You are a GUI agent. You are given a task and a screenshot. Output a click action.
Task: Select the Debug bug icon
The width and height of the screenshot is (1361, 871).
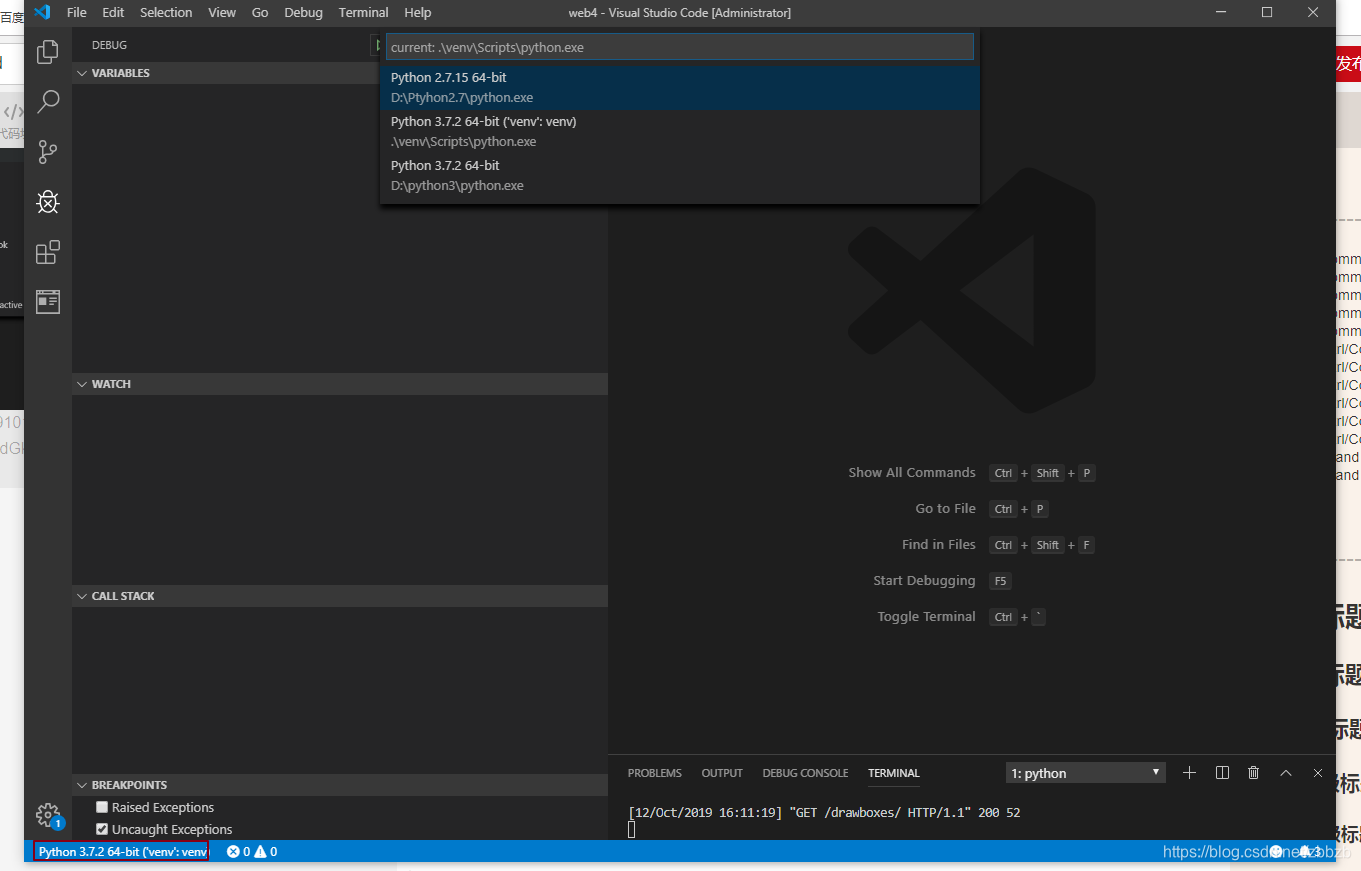[x=47, y=202]
